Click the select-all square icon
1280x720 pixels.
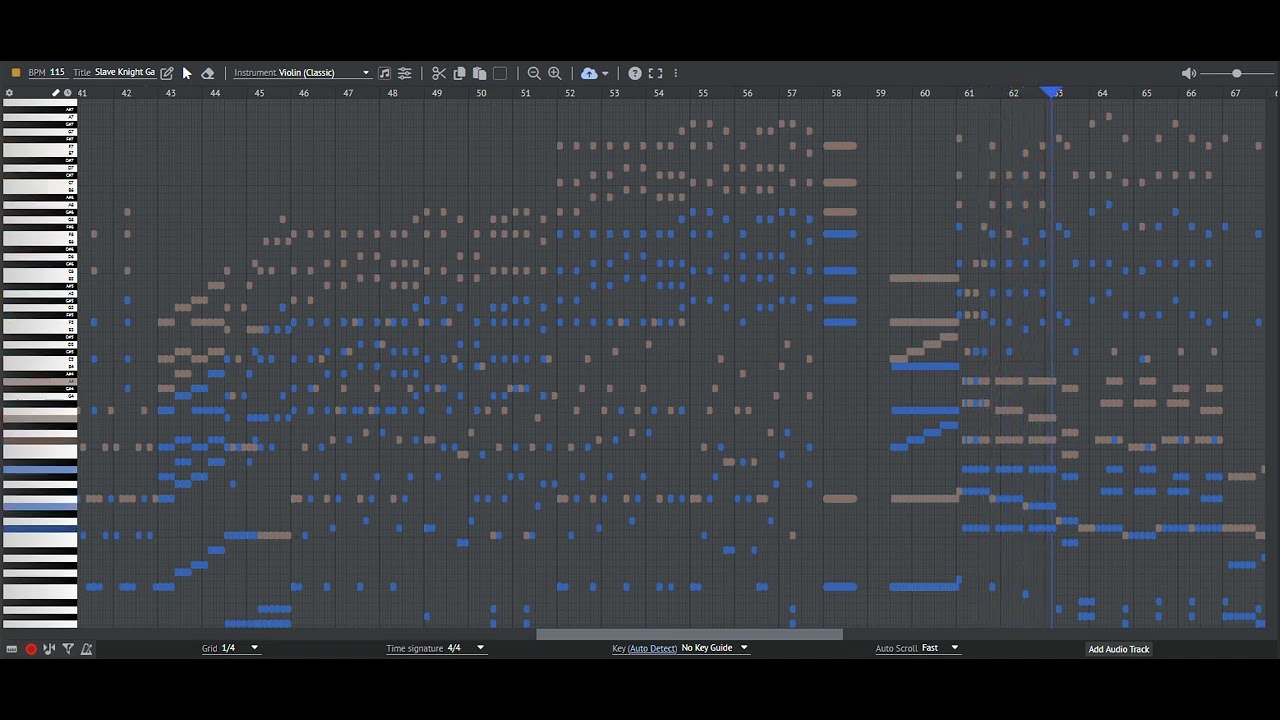(500, 73)
